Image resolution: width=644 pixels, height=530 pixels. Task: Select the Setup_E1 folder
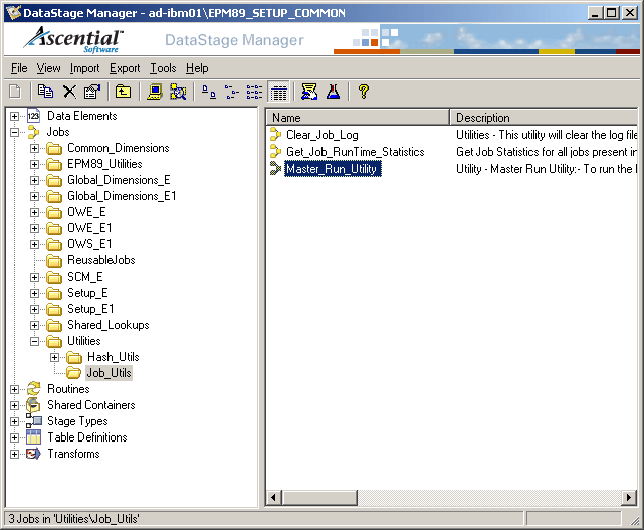[x=91, y=309]
